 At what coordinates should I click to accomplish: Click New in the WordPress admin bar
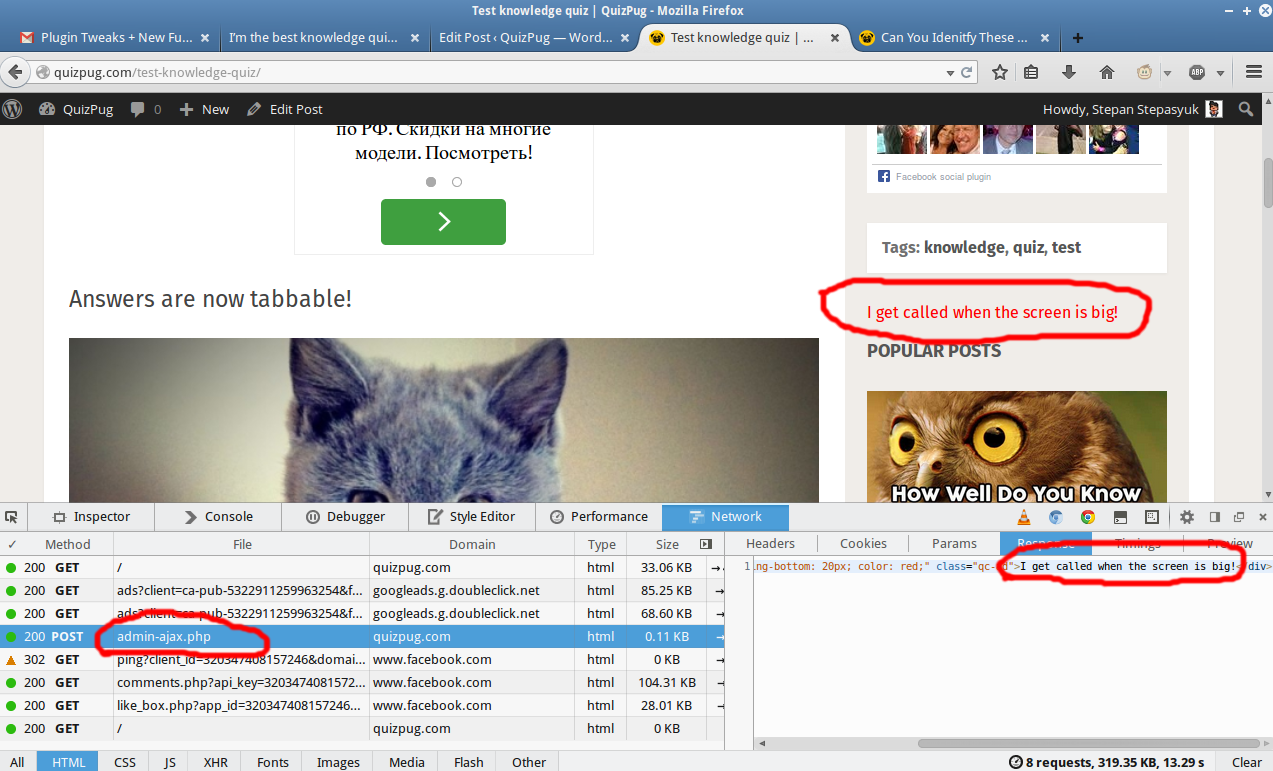pyautogui.click(x=205, y=109)
